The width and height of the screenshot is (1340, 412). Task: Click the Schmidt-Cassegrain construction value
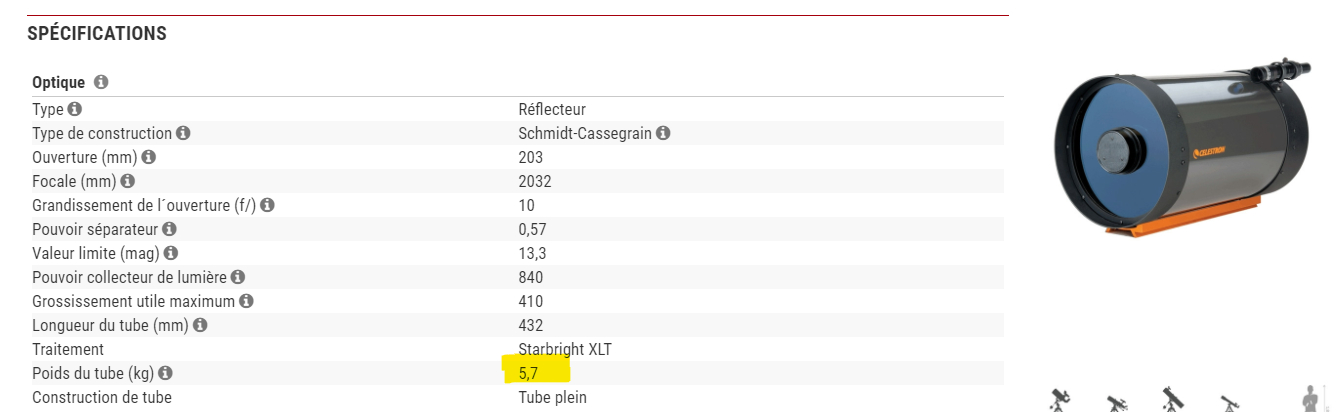[585, 133]
